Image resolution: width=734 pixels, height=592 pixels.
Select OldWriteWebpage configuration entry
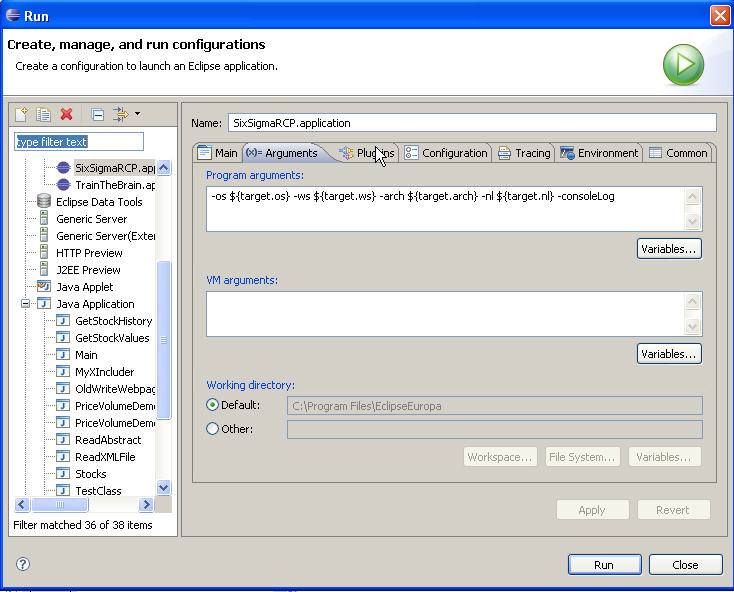click(x=115, y=389)
